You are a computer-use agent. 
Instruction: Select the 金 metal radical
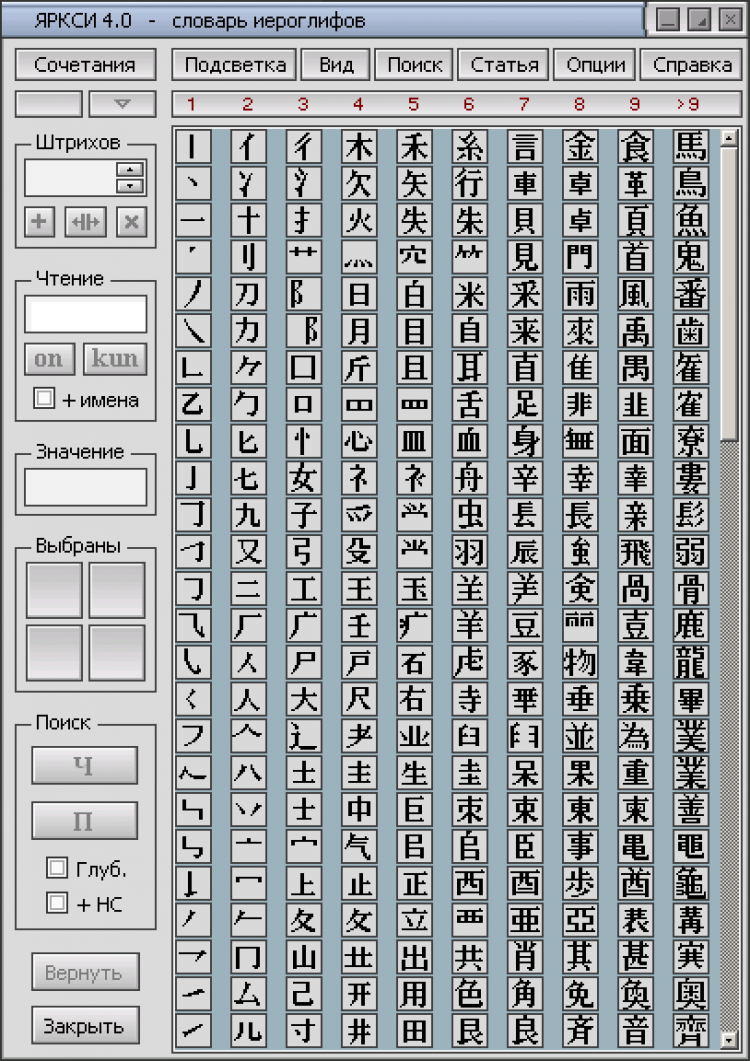click(x=580, y=147)
